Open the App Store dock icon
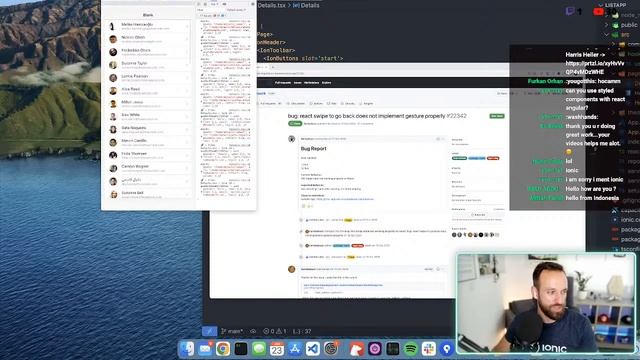 pyautogui.click(x=295, y=349)
